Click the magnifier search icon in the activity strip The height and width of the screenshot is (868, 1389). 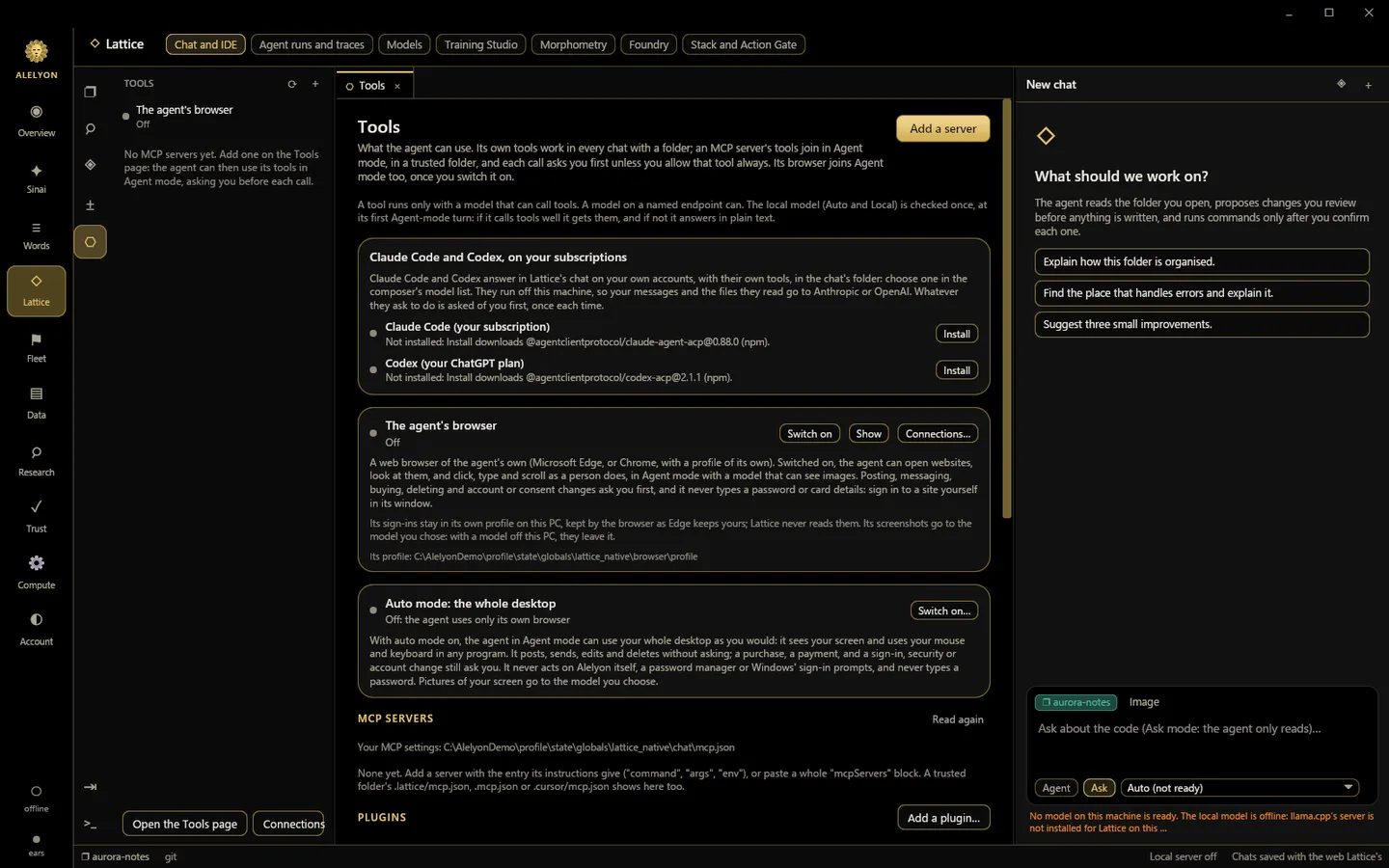(90, 129)
